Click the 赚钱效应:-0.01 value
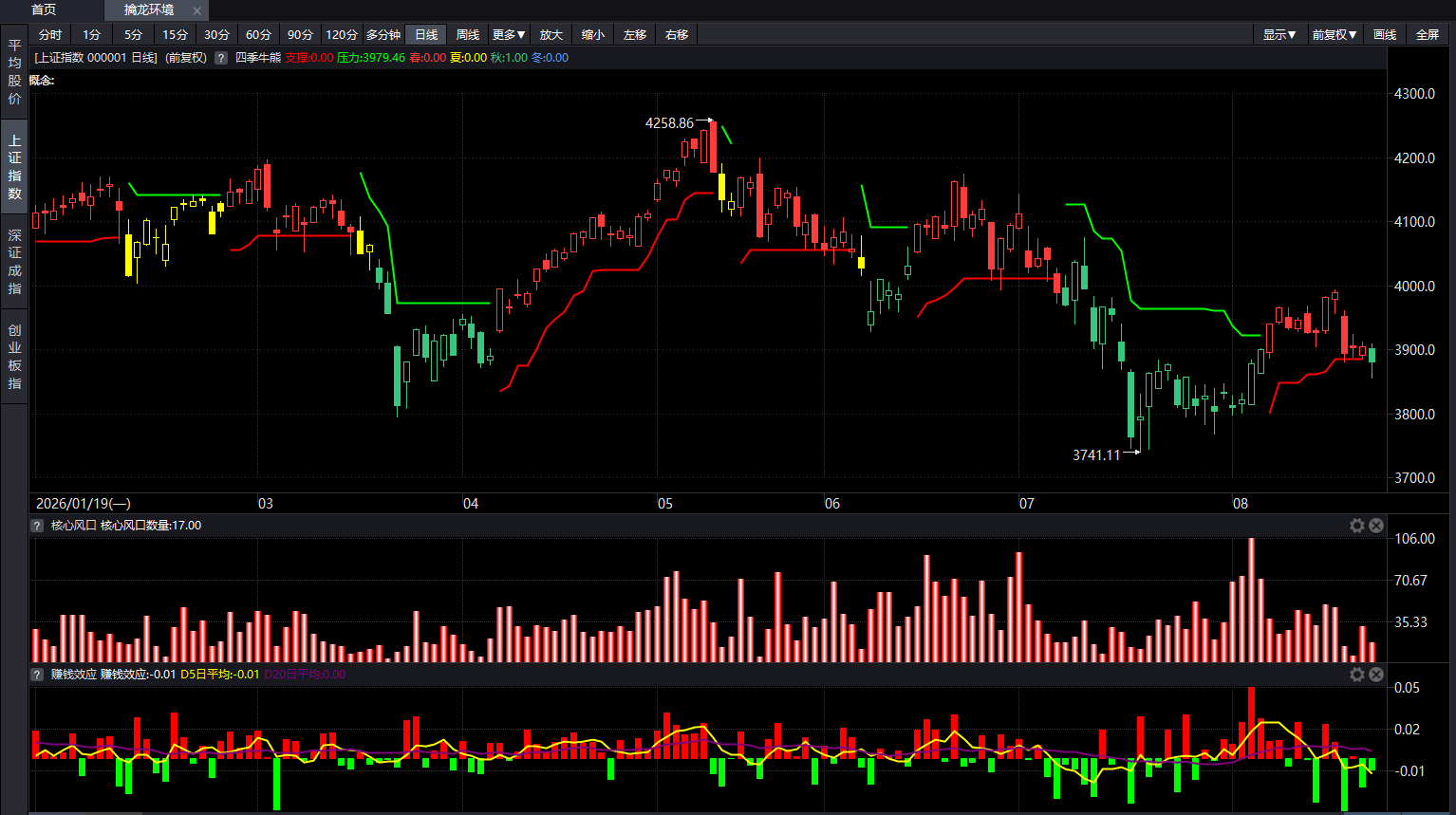This screenshot has width=1456, height=815. click(x=139, y=675)
